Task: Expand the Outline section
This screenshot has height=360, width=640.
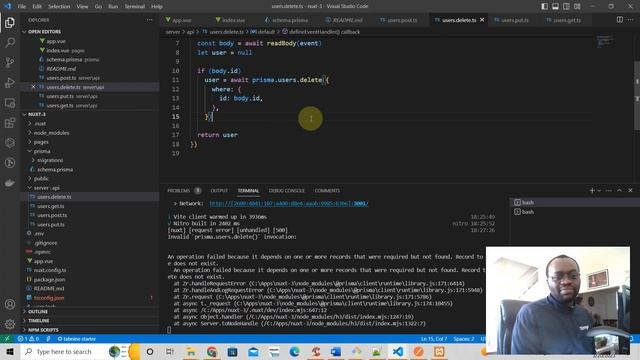Action: click(x=38, y=311)
